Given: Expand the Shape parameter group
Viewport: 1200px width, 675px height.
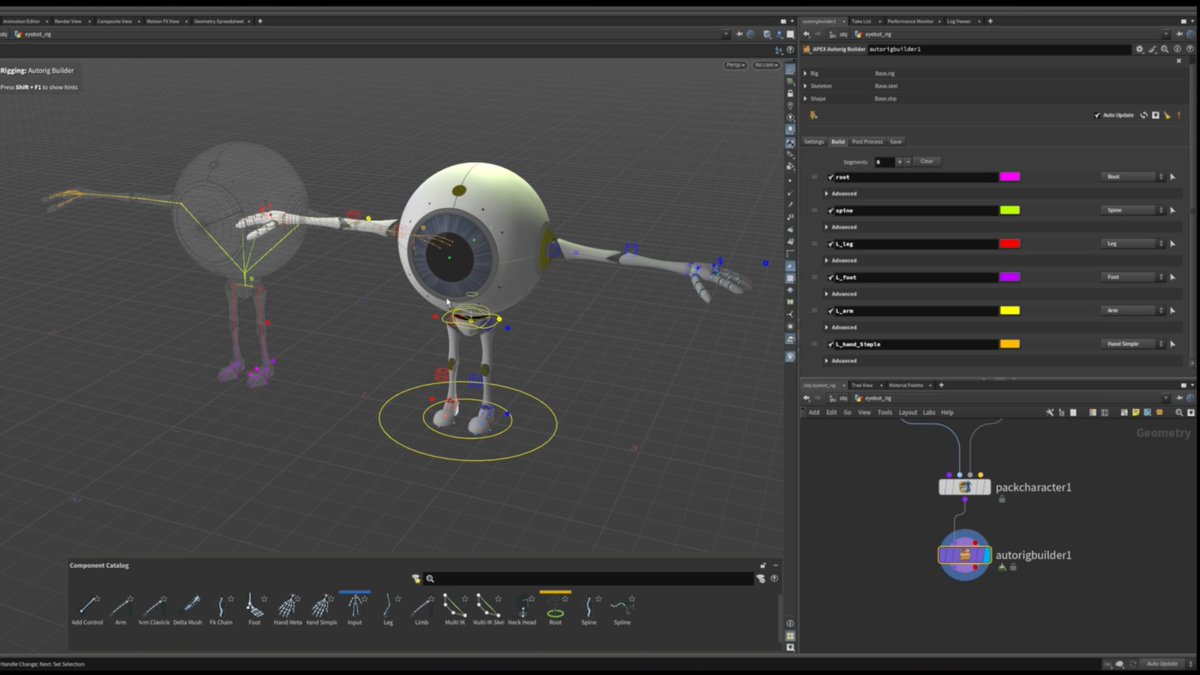Looking at the screenshot, I should coord(806,99).
